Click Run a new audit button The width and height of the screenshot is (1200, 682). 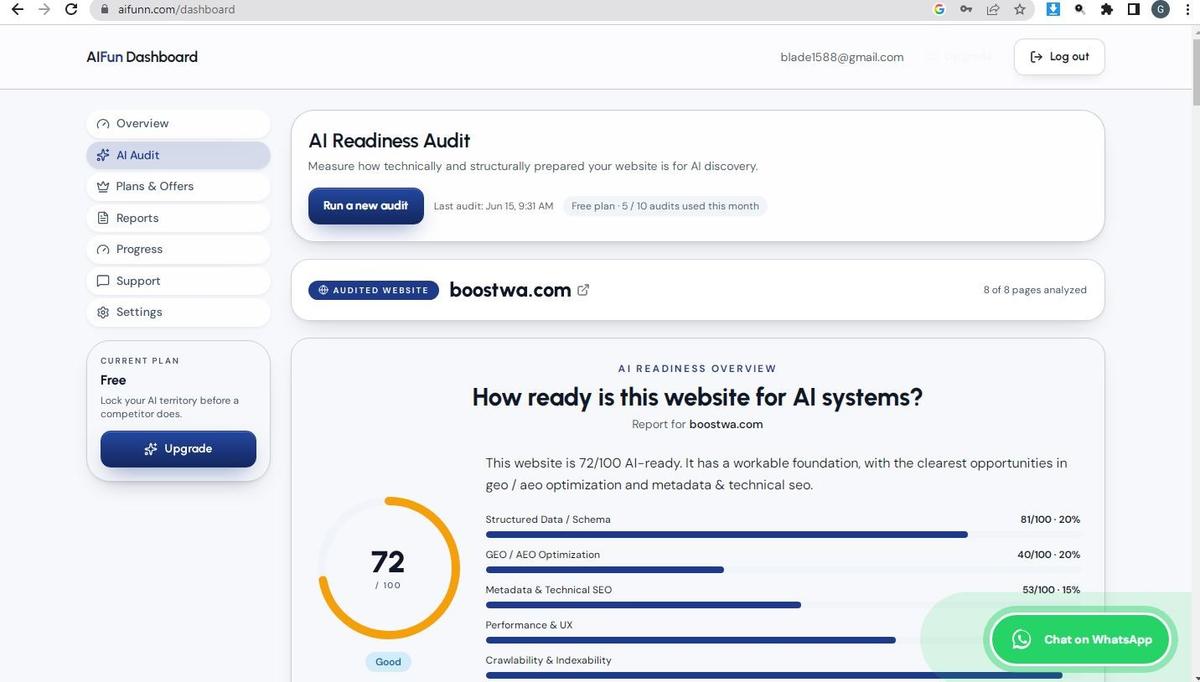366,206
